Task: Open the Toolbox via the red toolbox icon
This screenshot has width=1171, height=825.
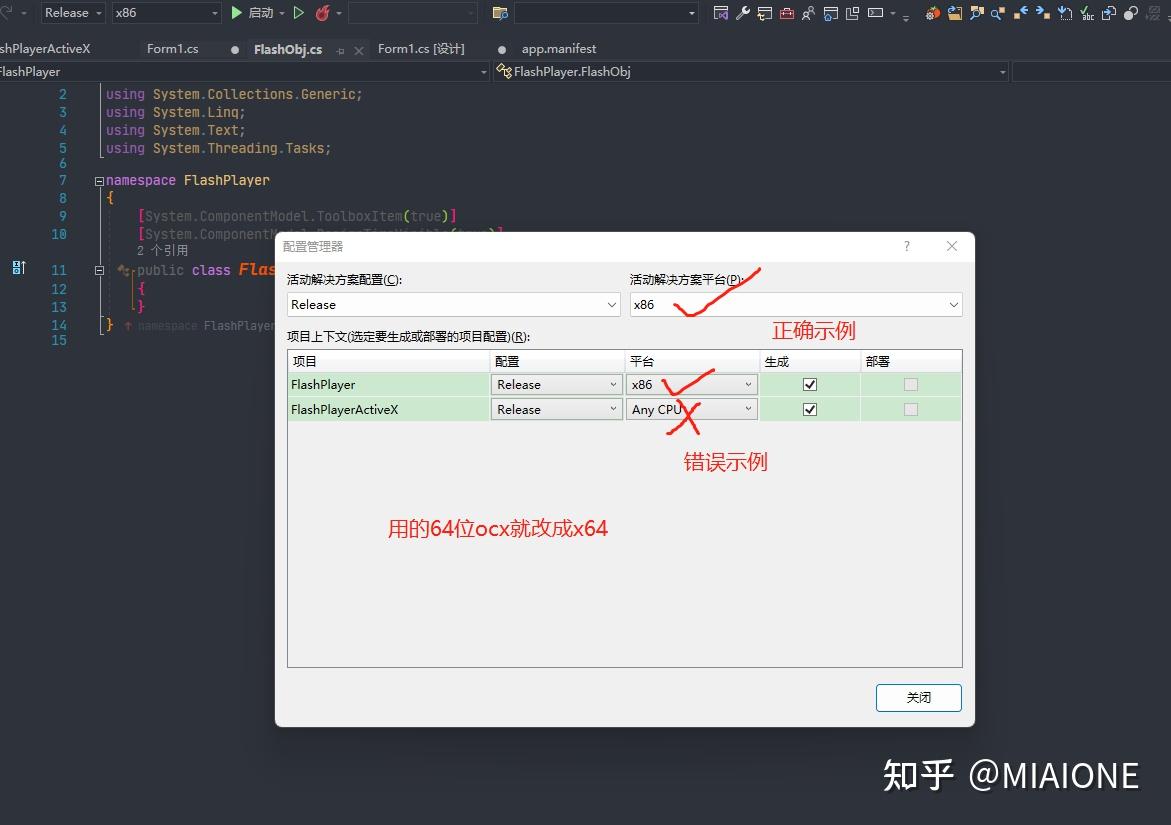Action: coord(789,13)
